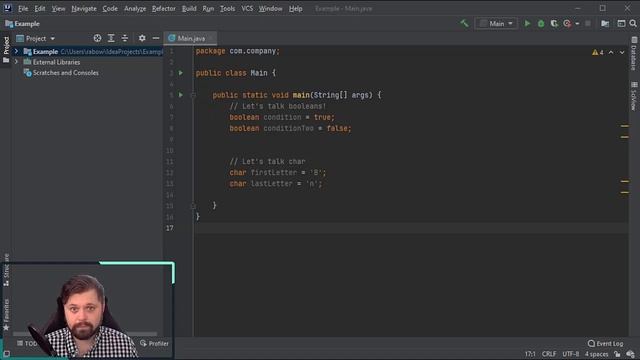Click run gutter arrow beside class Main
Screen dimensions: 640x360
click(181, 73)
